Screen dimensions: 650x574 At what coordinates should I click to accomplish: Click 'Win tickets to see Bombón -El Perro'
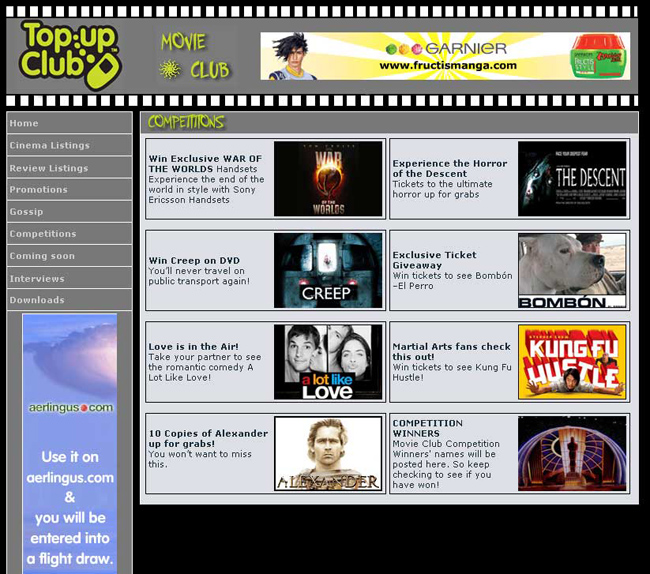[x=452, y=281]
